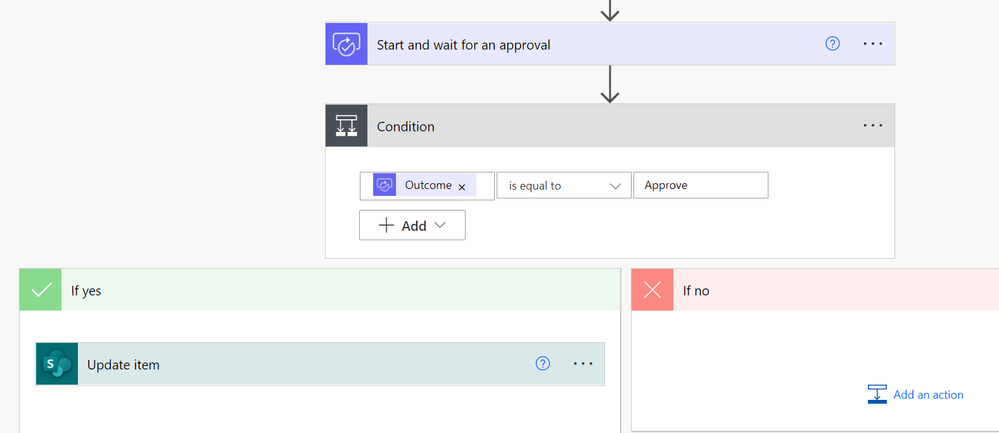The height and width of the screenshot is (433, 999).
Task: Click the Condition control icon
Action: pyautogui.click(x=346, y=126)
